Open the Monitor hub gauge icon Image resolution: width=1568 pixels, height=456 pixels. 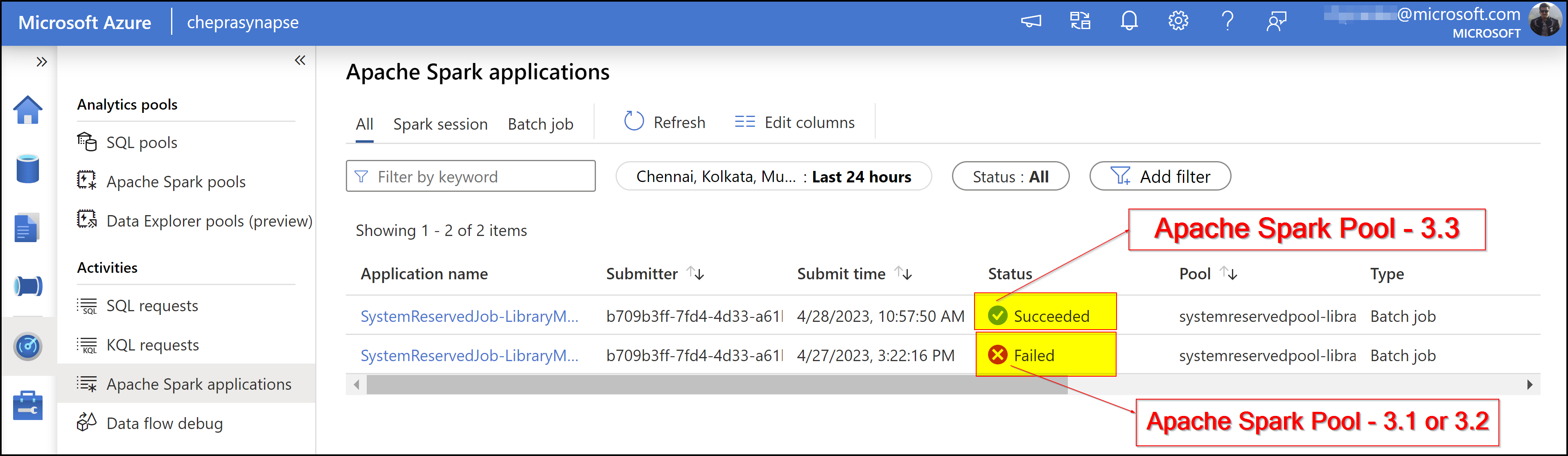coord(28,346)
